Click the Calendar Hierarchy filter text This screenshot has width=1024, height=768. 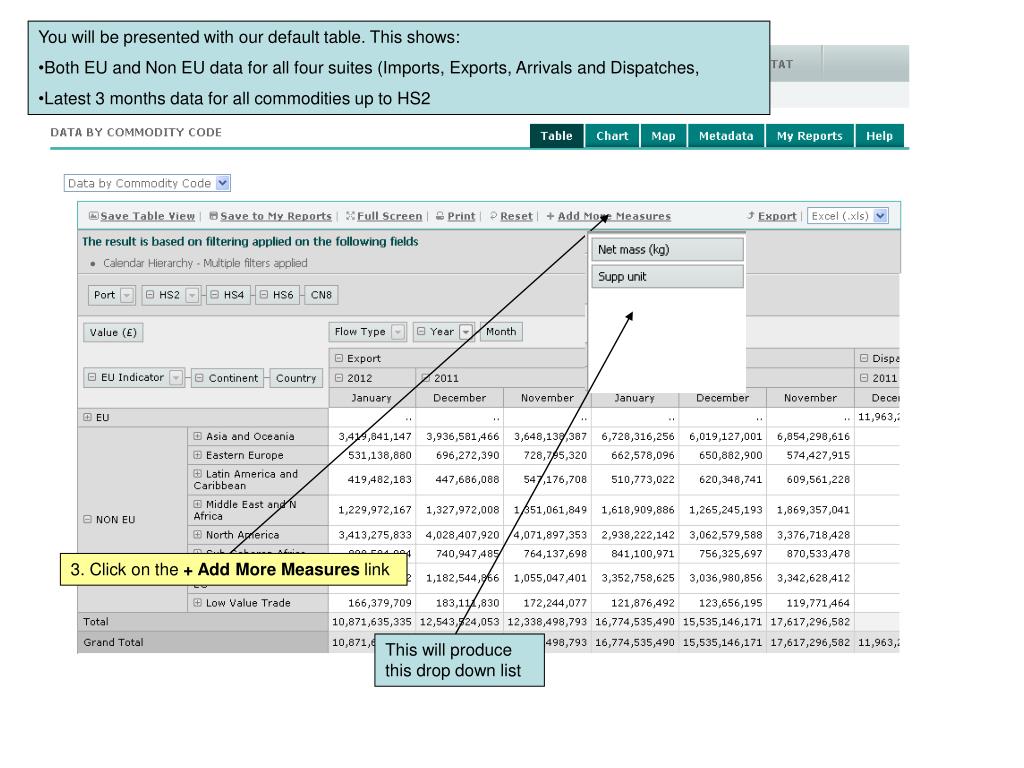[205, 263]
